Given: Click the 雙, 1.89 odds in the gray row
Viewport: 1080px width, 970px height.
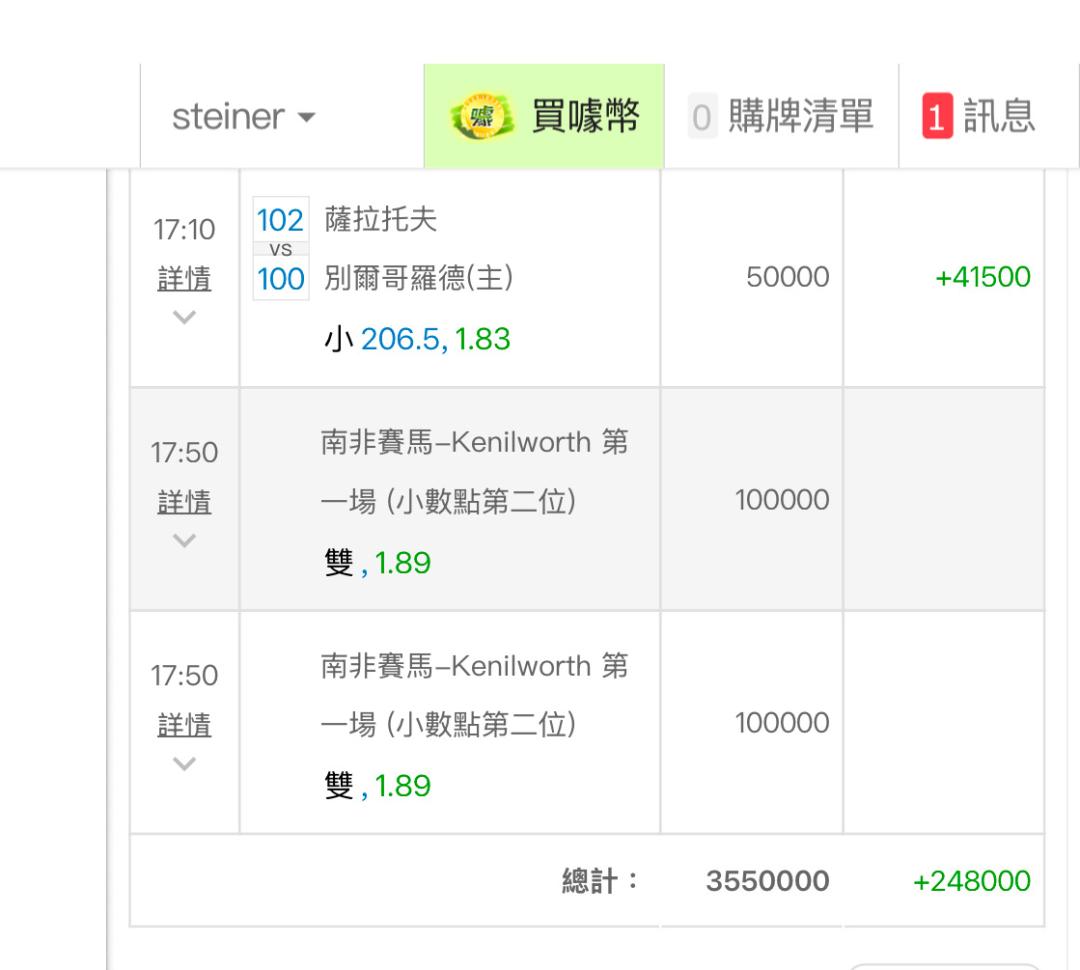Looking at the screenshot, I should coord(377,563).
